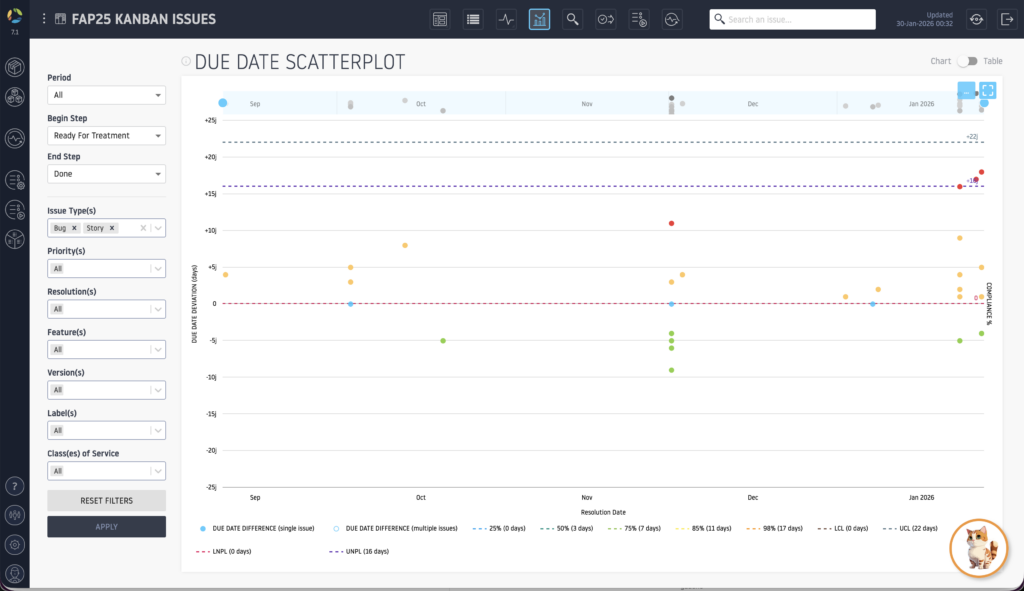1024x591 pixels.
Task: Open the Period dropdown
Action: click(x=106, y=95)
